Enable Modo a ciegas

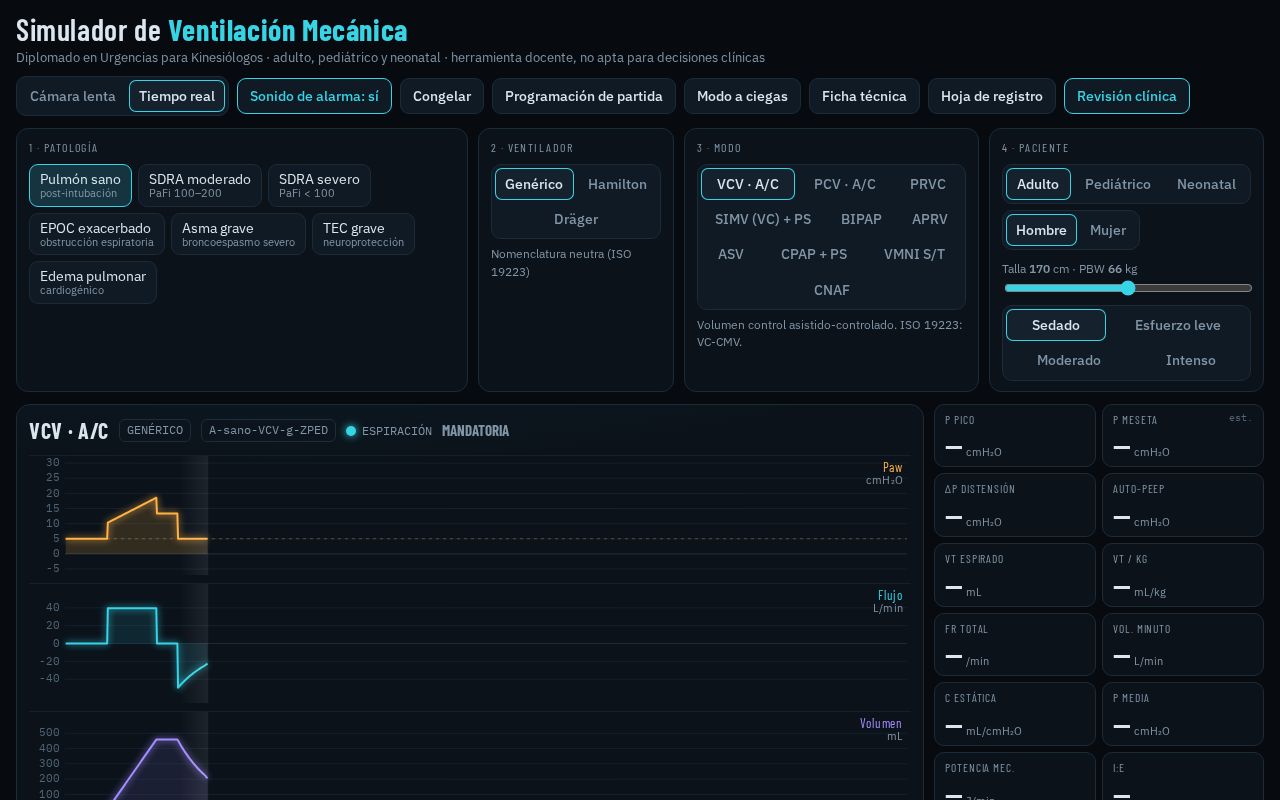click(742, 96)
